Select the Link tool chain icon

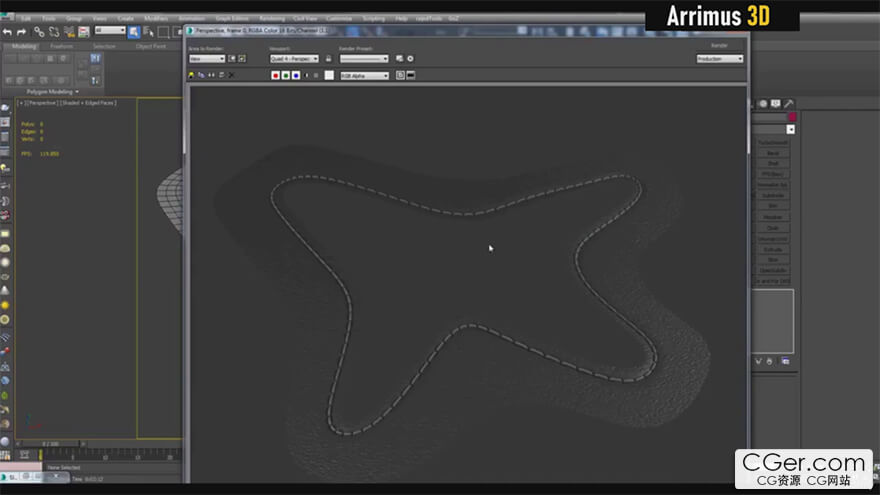point(39,32)
